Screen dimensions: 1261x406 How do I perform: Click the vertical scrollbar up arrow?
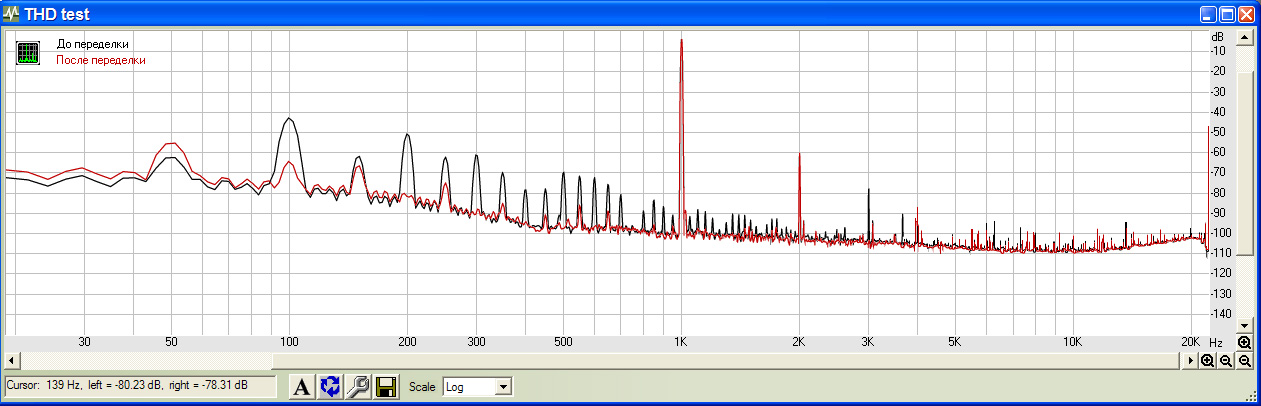[1245, 38]
